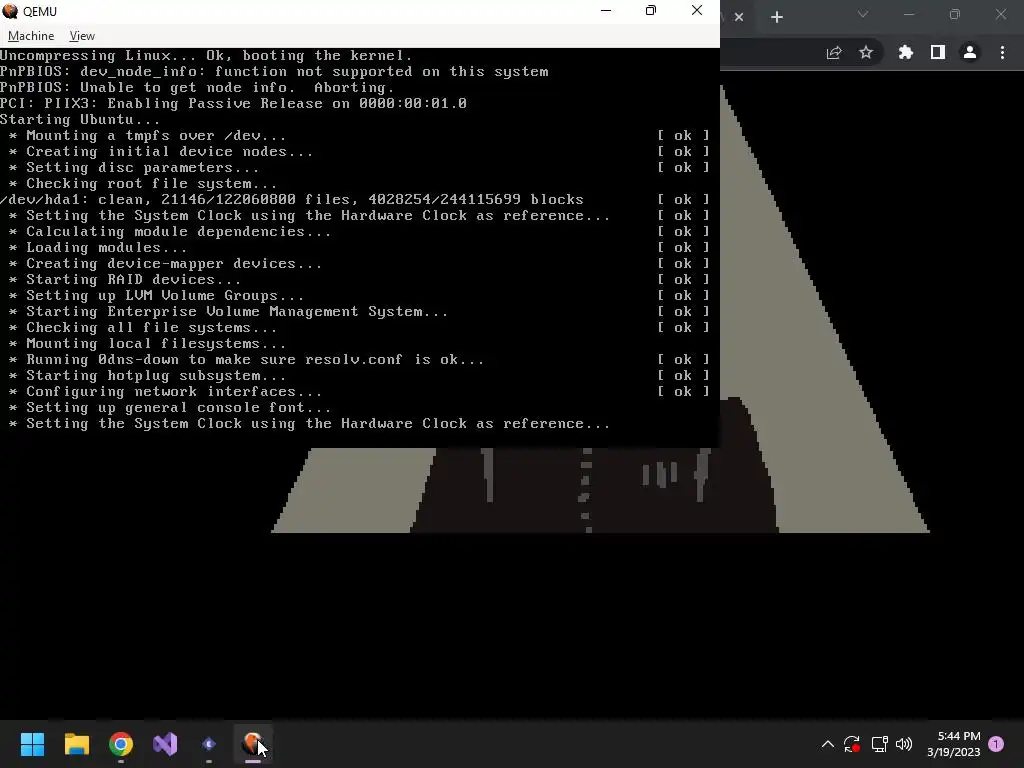Screen dimensions: 1024x768
Task: Close the QEMU window
Action: pos(697,10)
